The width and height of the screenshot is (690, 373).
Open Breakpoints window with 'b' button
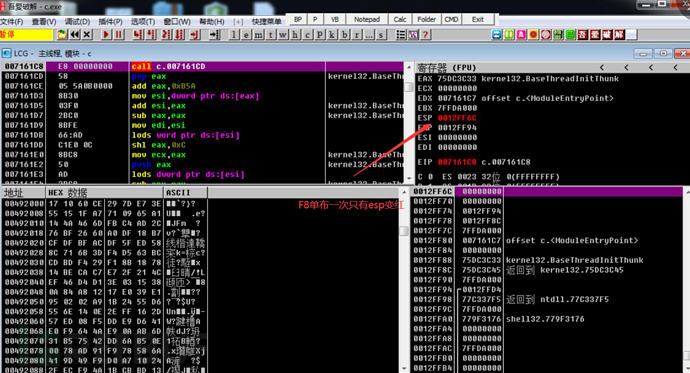click(345, 34)
